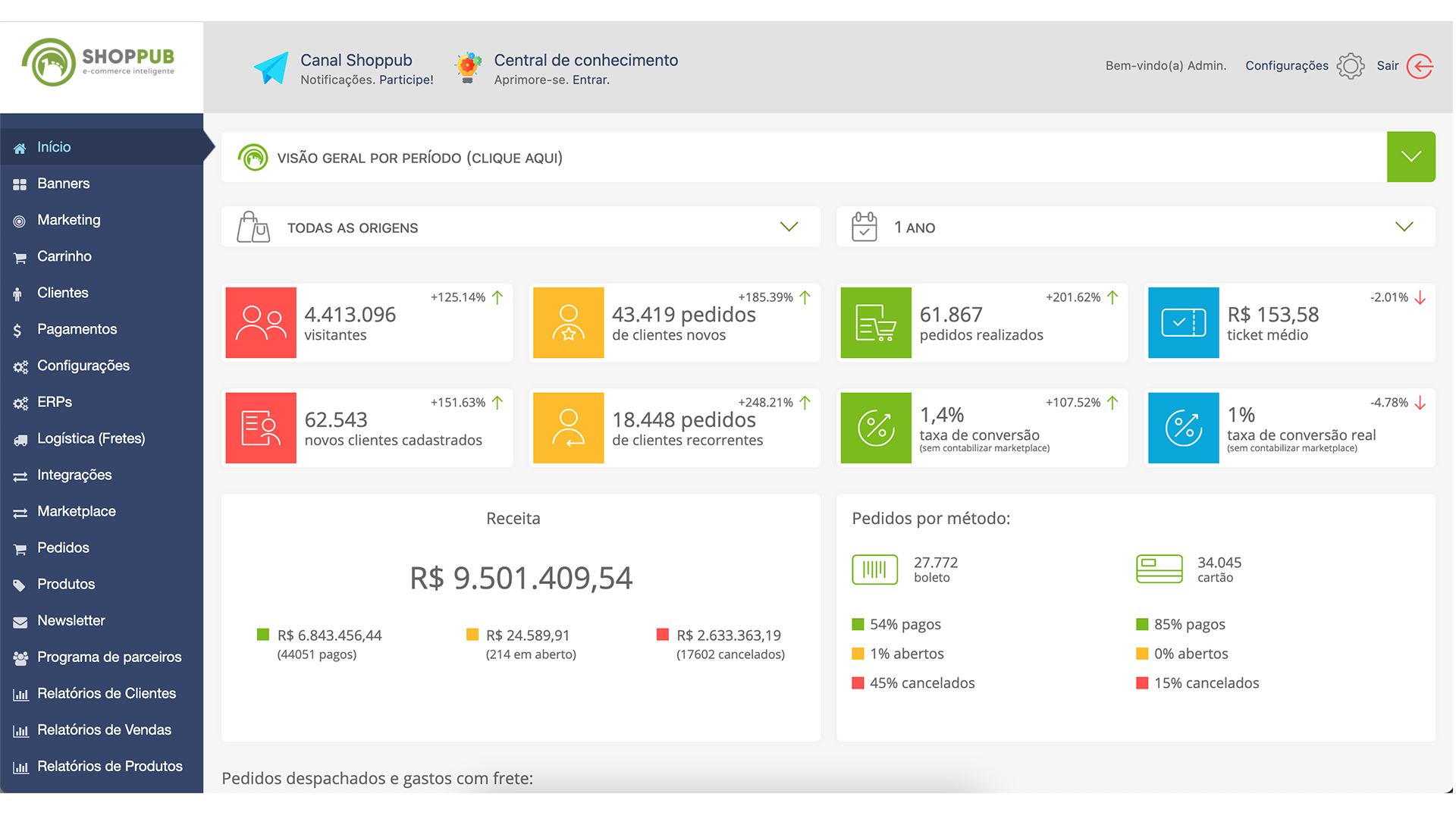1456x819 pixels.
Task: Click the yellow recurring customers icon
Action: click(569, 428)
